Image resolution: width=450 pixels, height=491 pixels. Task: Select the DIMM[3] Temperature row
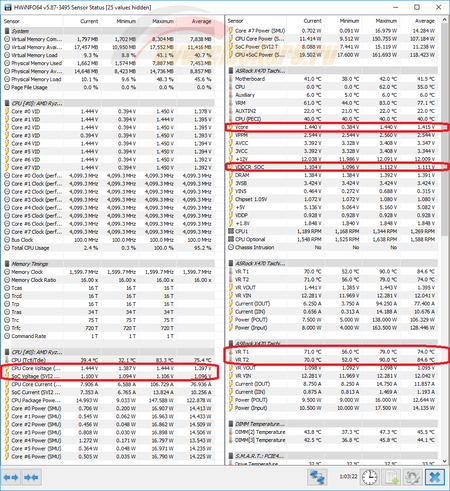(333, 440)
